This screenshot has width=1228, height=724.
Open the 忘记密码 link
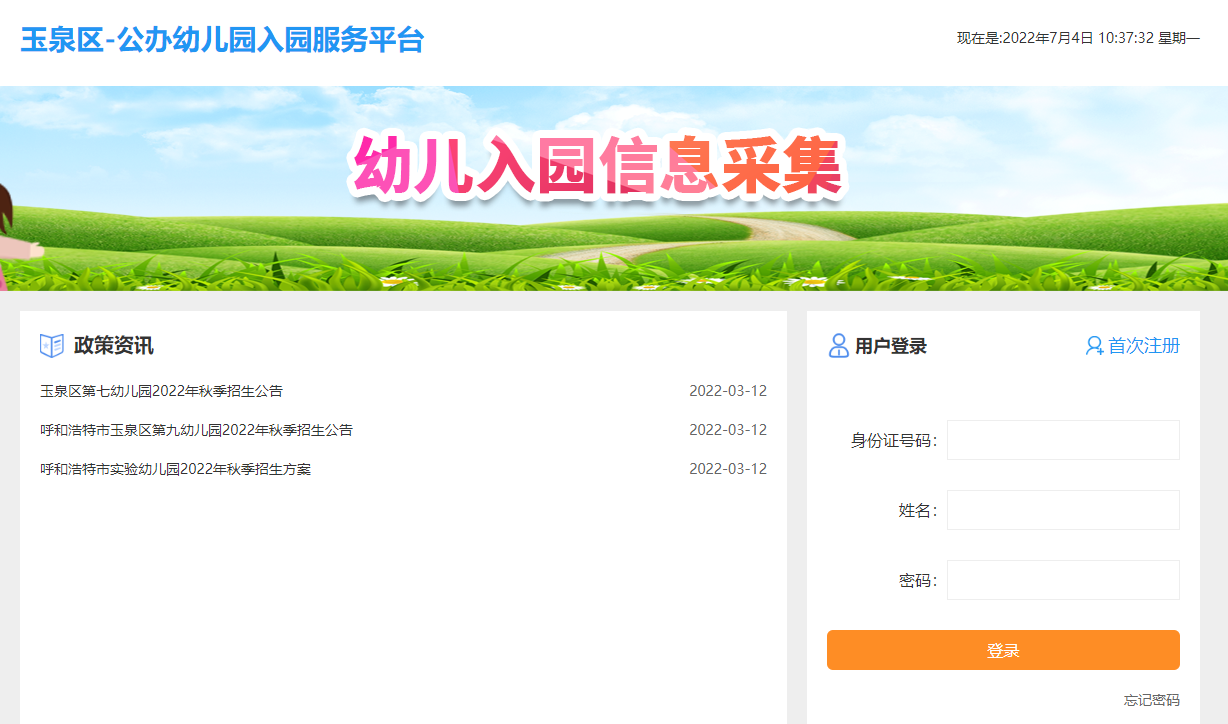[1151, 700]
